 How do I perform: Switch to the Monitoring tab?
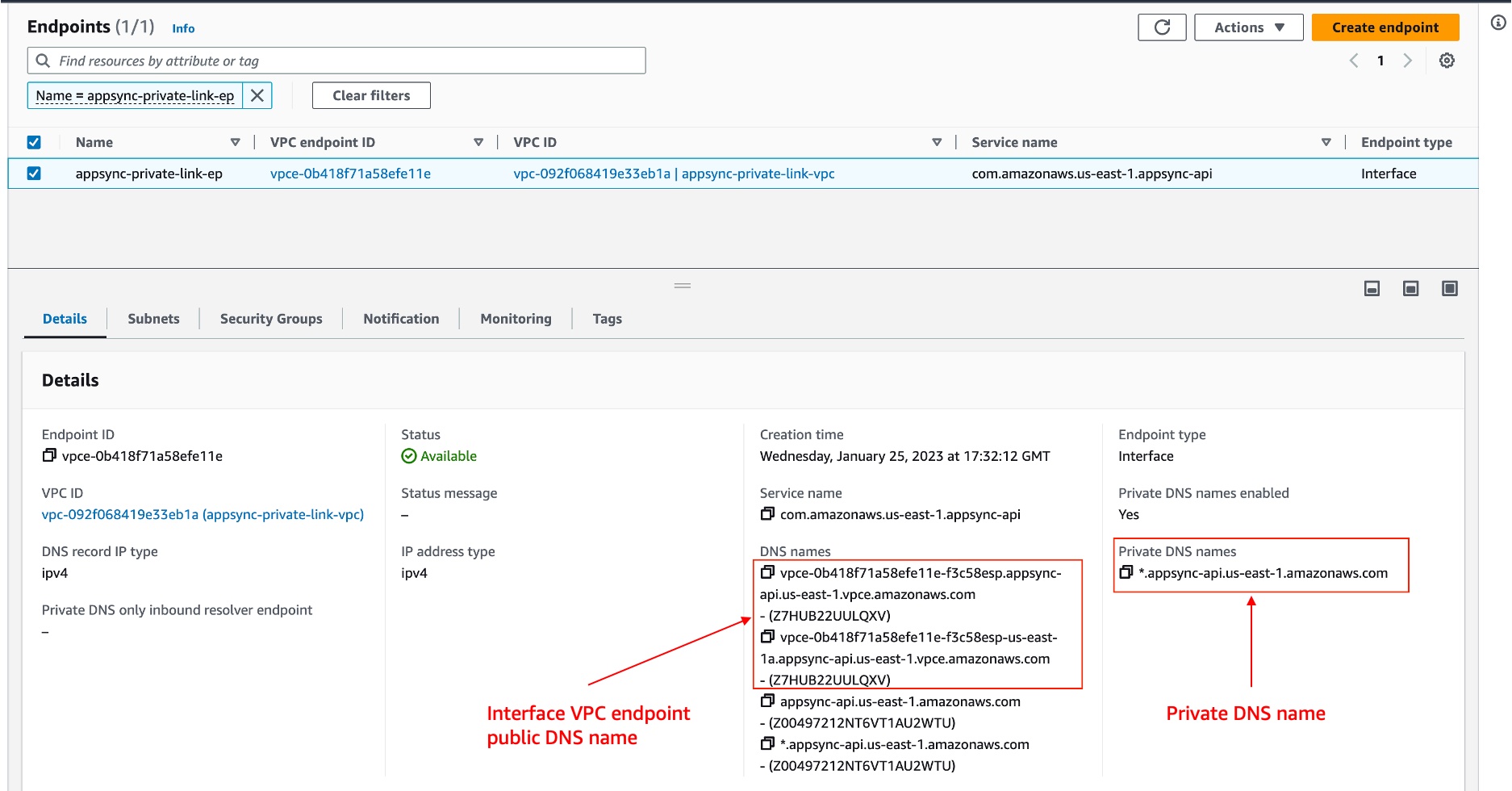click(x=516, y=319)
